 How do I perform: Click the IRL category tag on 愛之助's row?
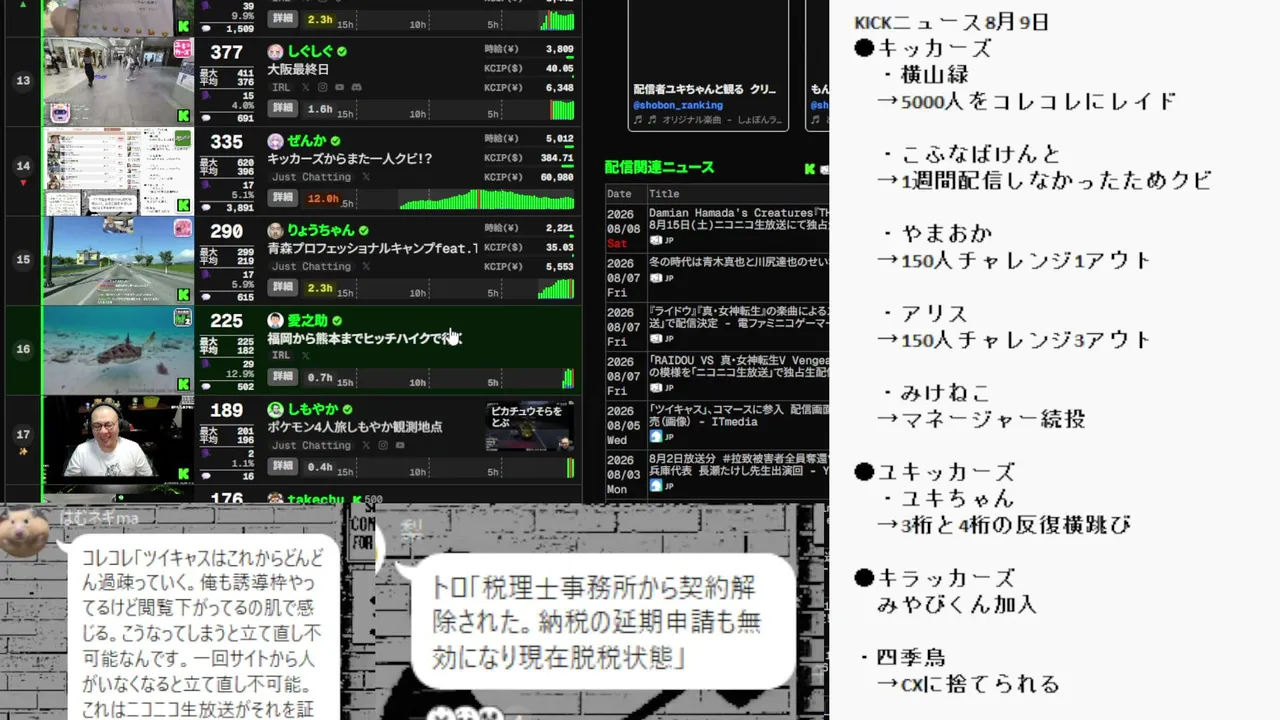(281, 355)
